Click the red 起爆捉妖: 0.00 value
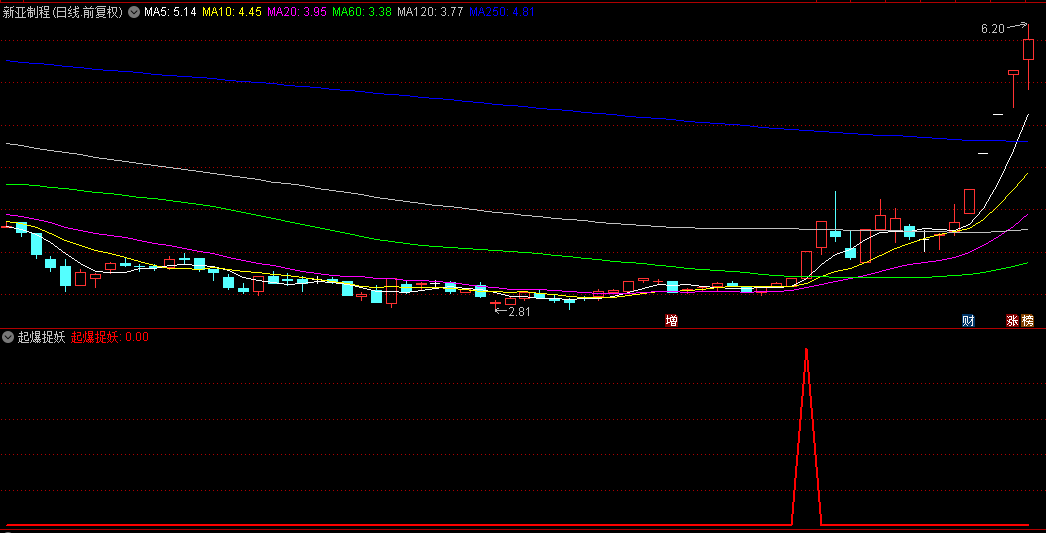Image resolution: width=1046 pixels, height=533 pixels. point(109,337)
